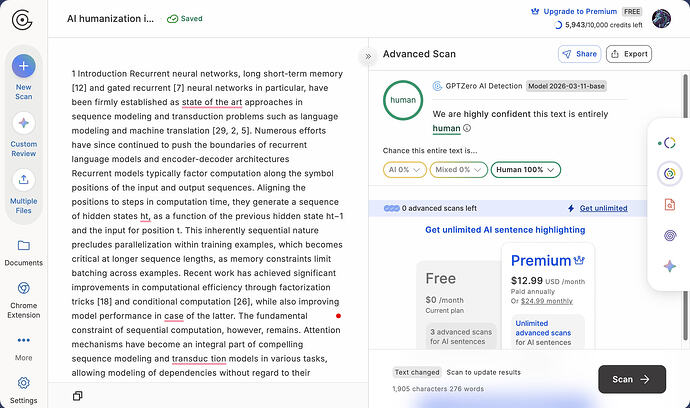Viewport: 690px width, 408px height.
Task: Click the underlined word transduc tion
Action: [199, 359]
